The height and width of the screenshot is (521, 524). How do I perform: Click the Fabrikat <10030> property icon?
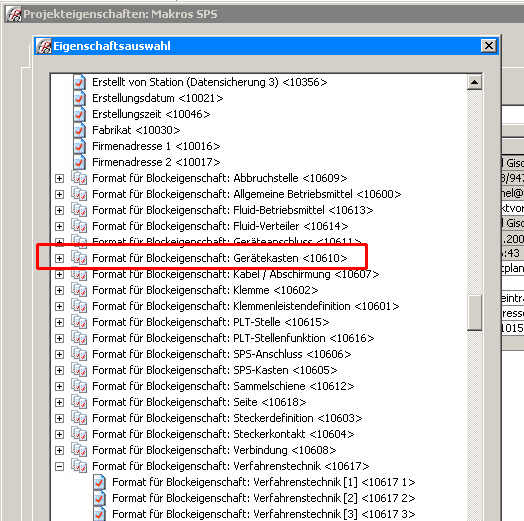[x=79, y=130]
